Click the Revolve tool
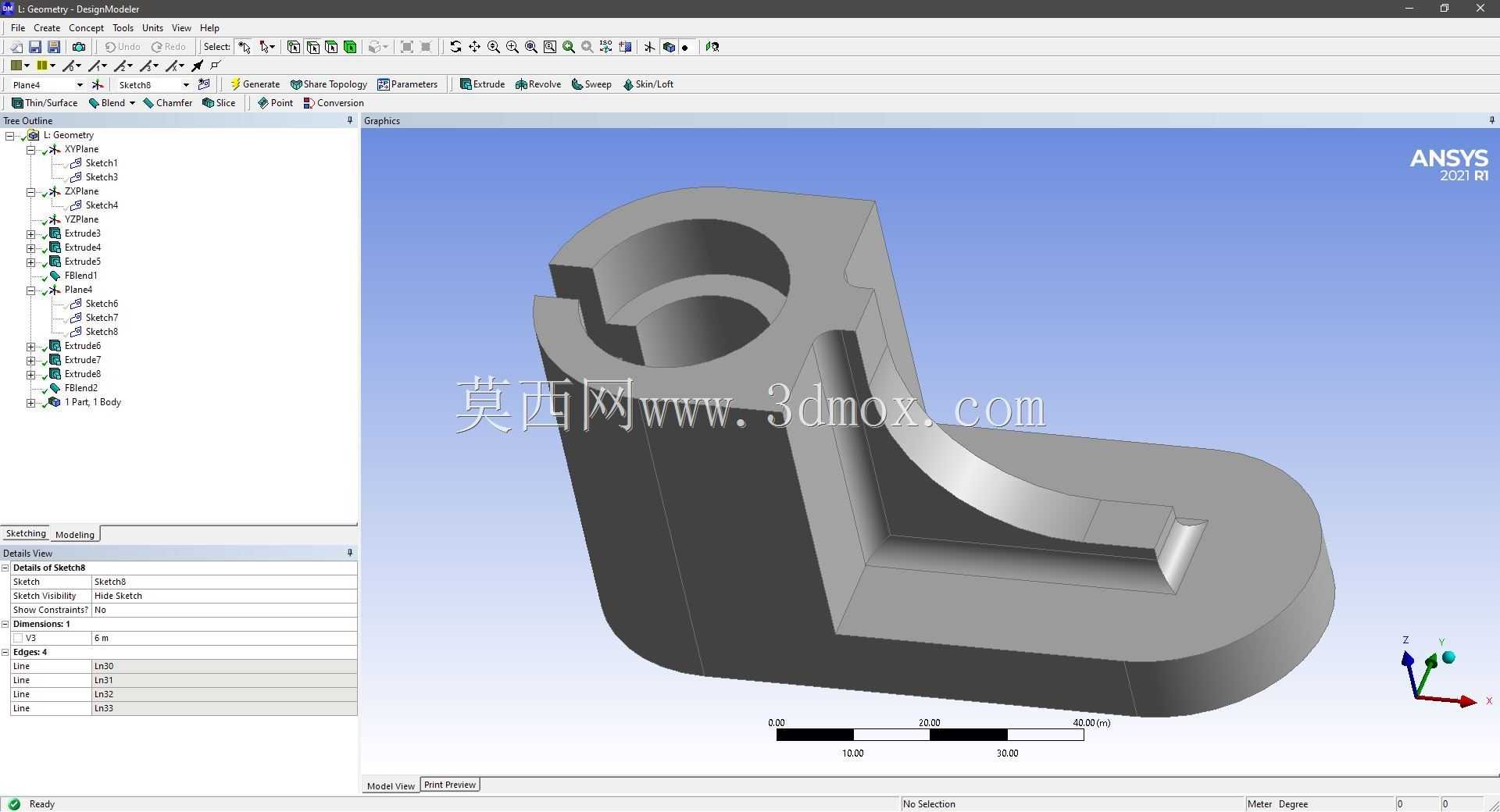1500x812 pixels. (x=537, y=84)
